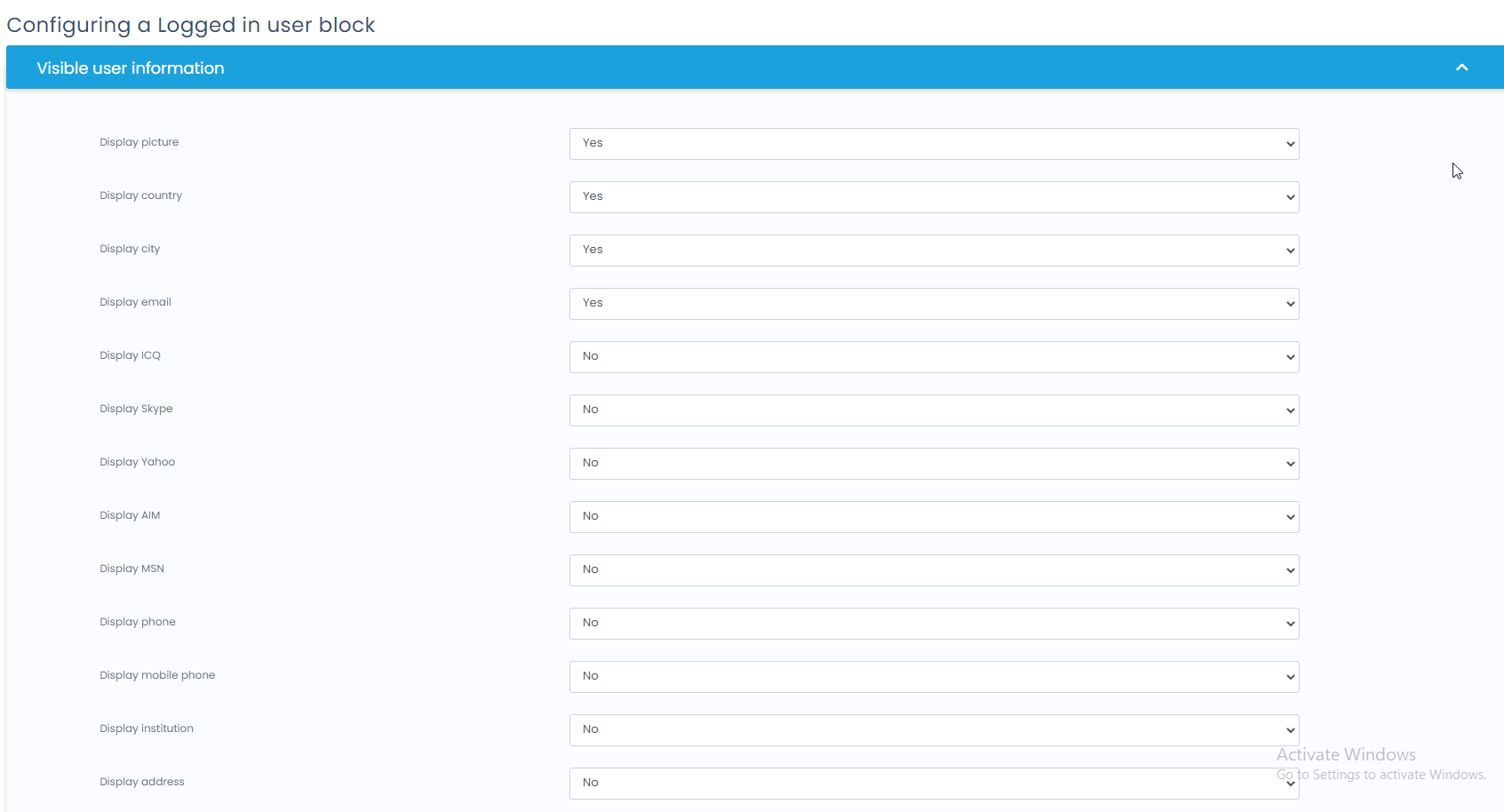Open the Display picture dropdown
The image size is (1504, 812).
point(934,144)
